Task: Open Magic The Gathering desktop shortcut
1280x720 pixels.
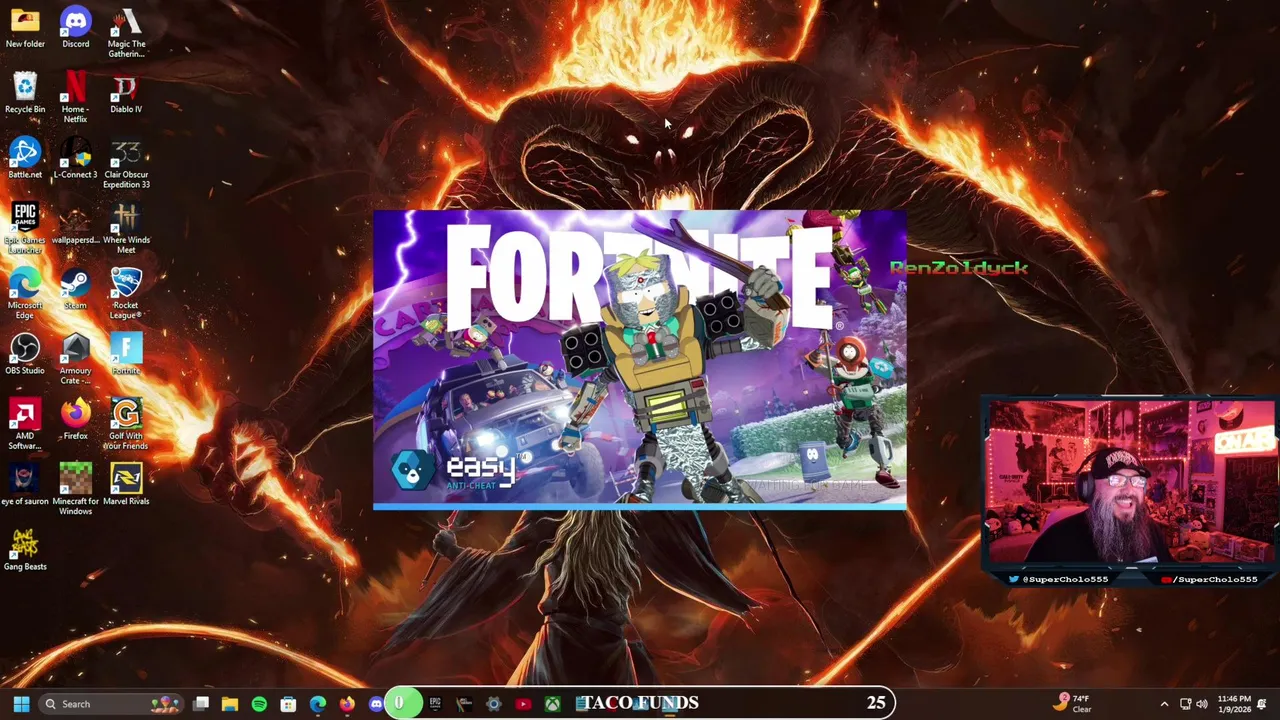Action: (126, 33)
